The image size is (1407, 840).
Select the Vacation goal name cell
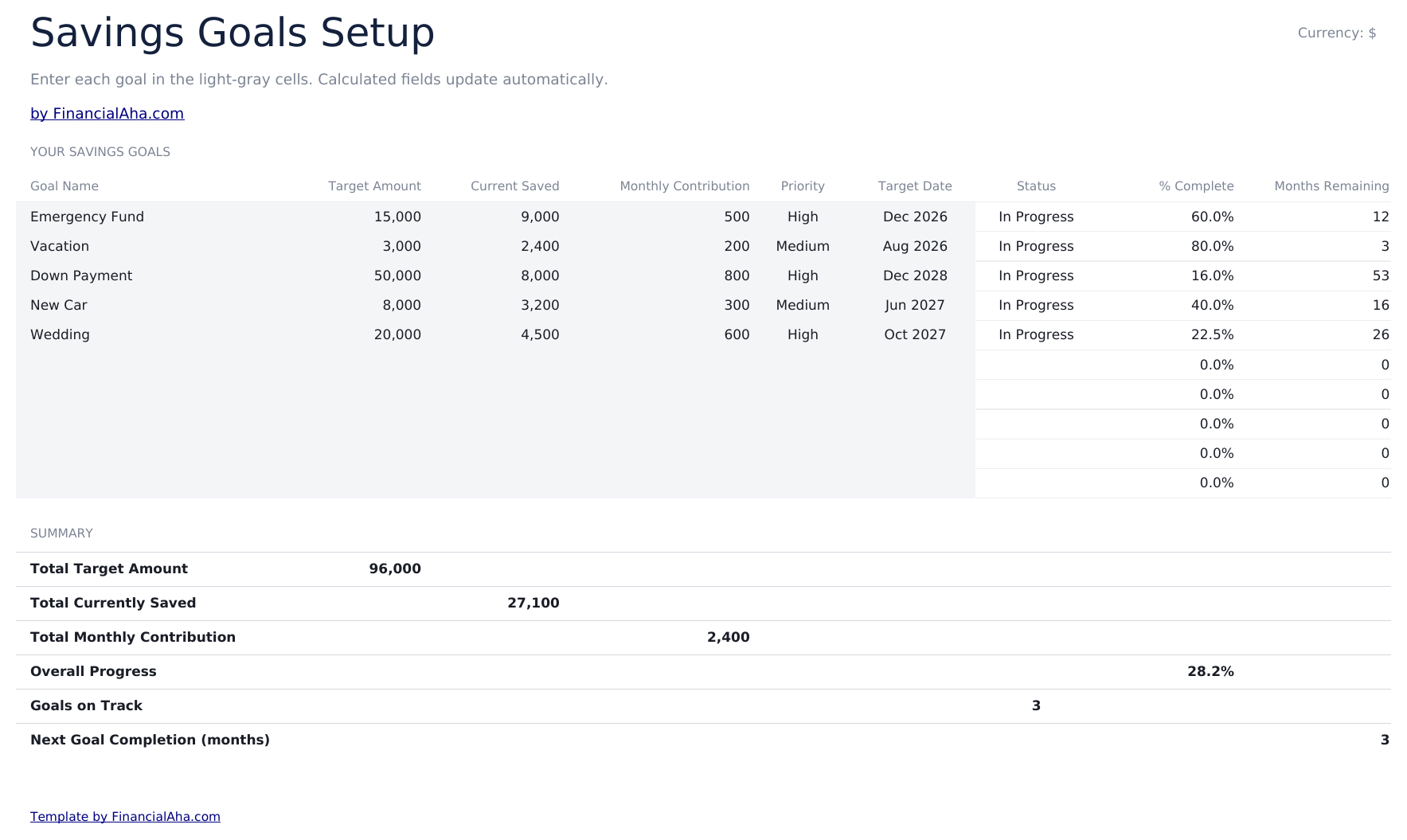60,246
